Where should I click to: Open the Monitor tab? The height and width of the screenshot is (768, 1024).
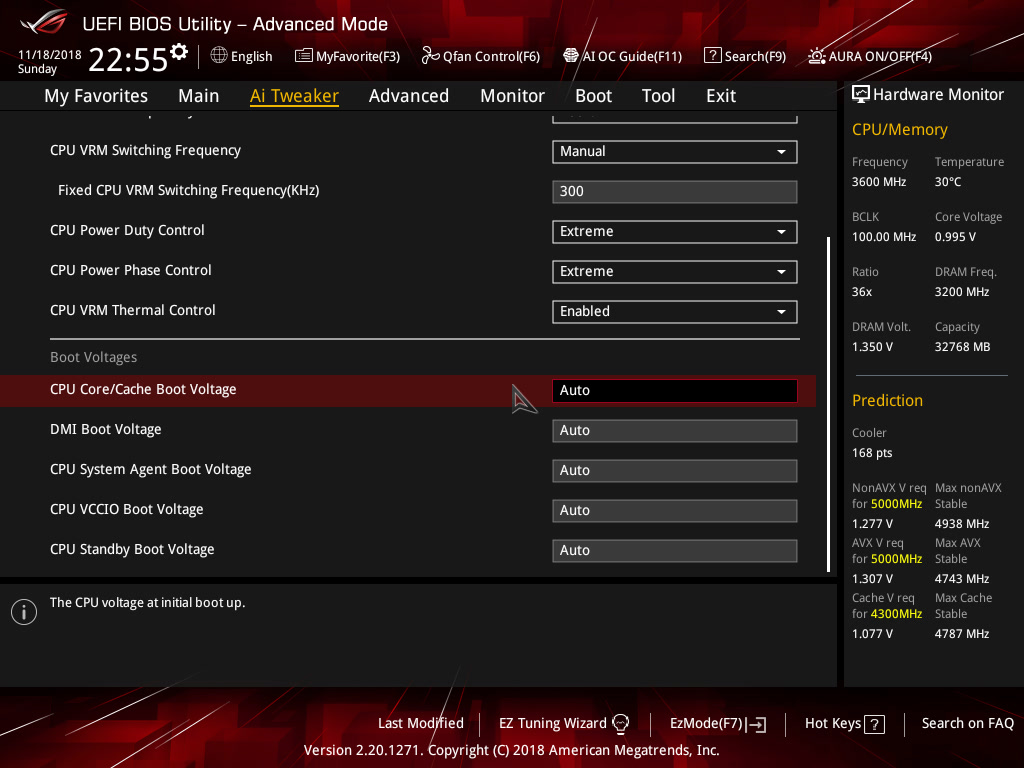pos(513,96)
